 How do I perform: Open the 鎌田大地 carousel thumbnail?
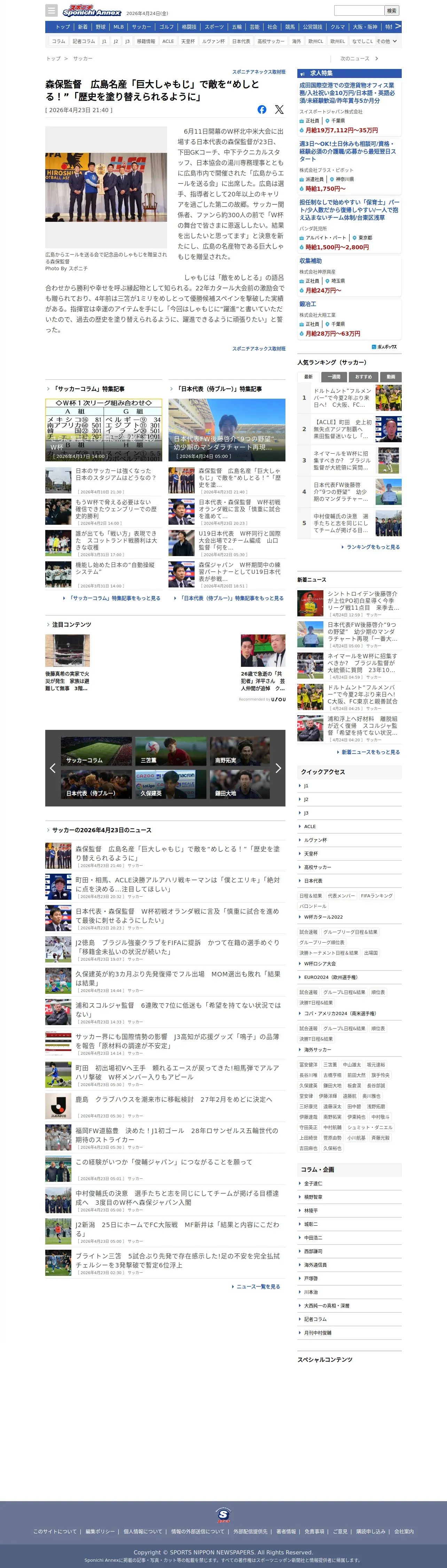240,784
